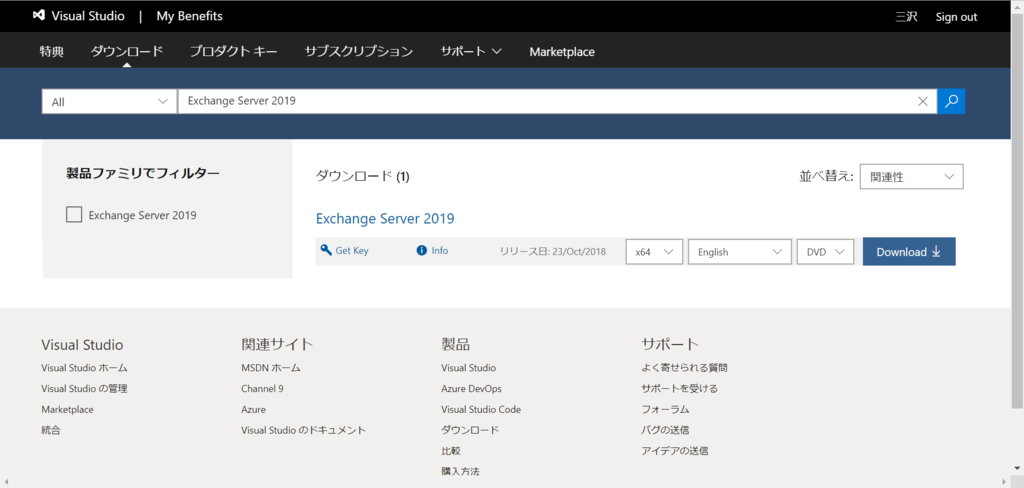This screenshot has height=488, width=1024.
Task: Click footer link 購入方法
Action: pyautogui.click(x=461, y=471)
